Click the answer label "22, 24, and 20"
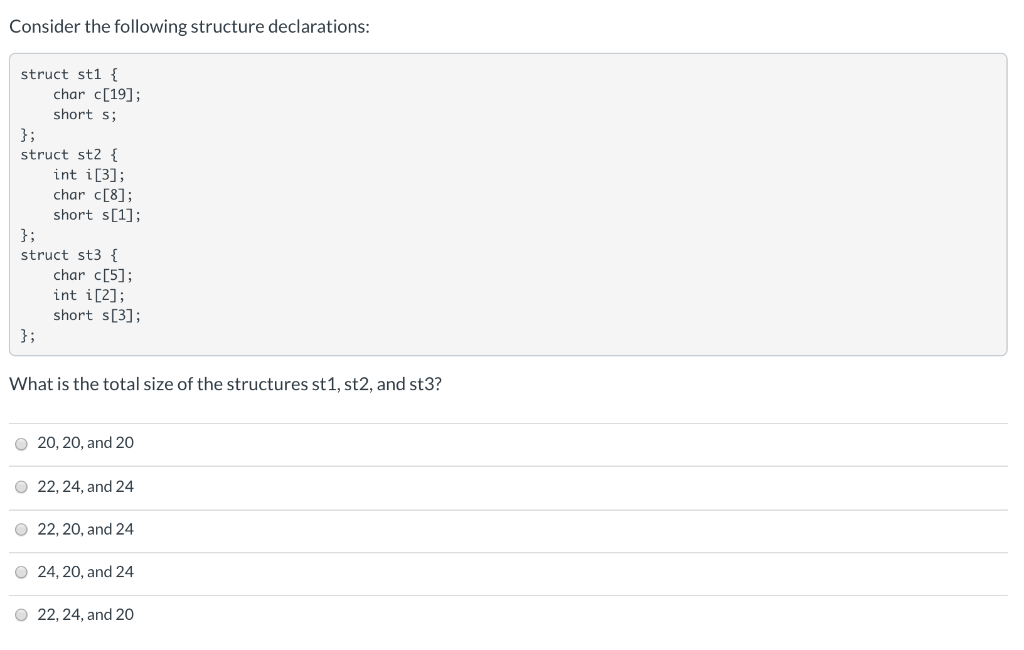The image size is (1024, 650). (x=86, y=615)
